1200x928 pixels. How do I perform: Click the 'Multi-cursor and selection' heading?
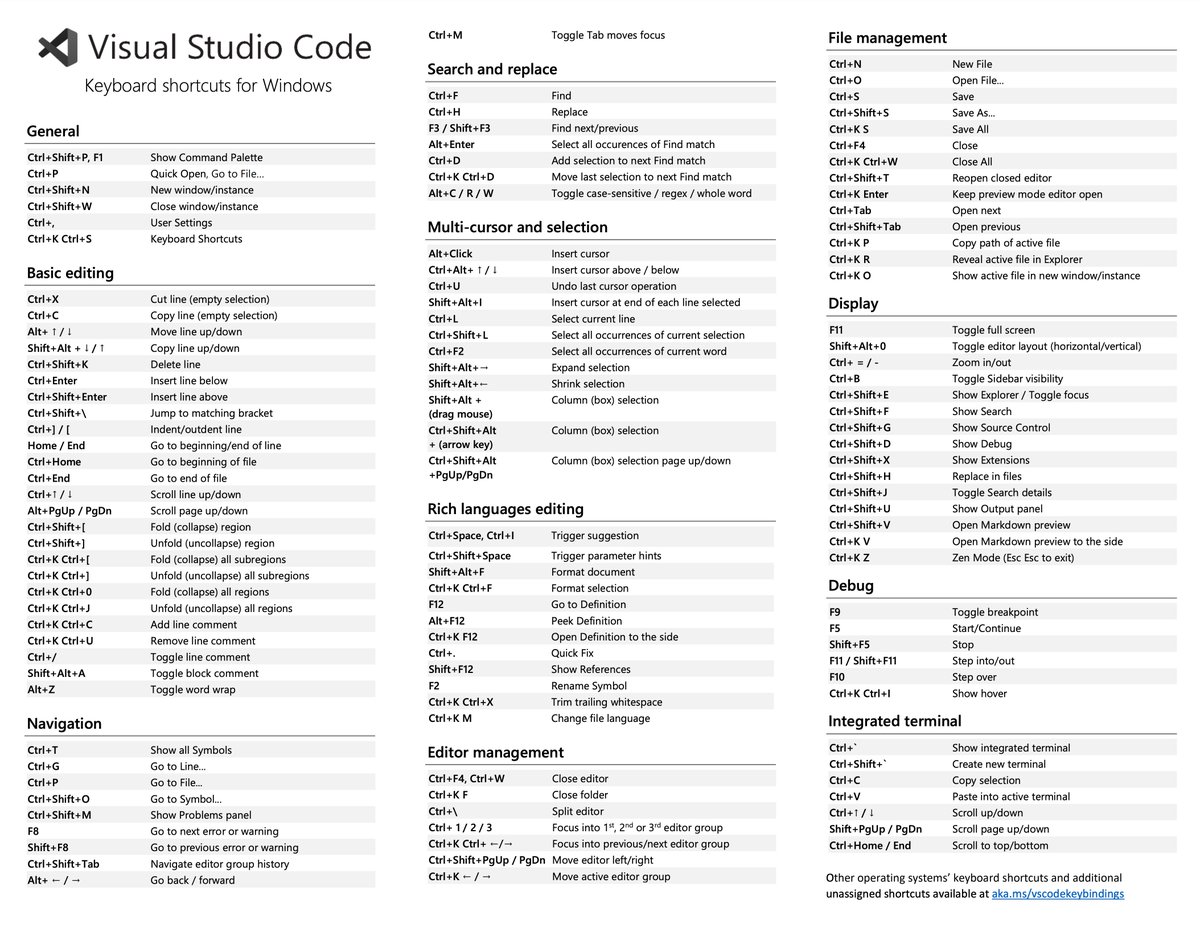coord(517,227)
